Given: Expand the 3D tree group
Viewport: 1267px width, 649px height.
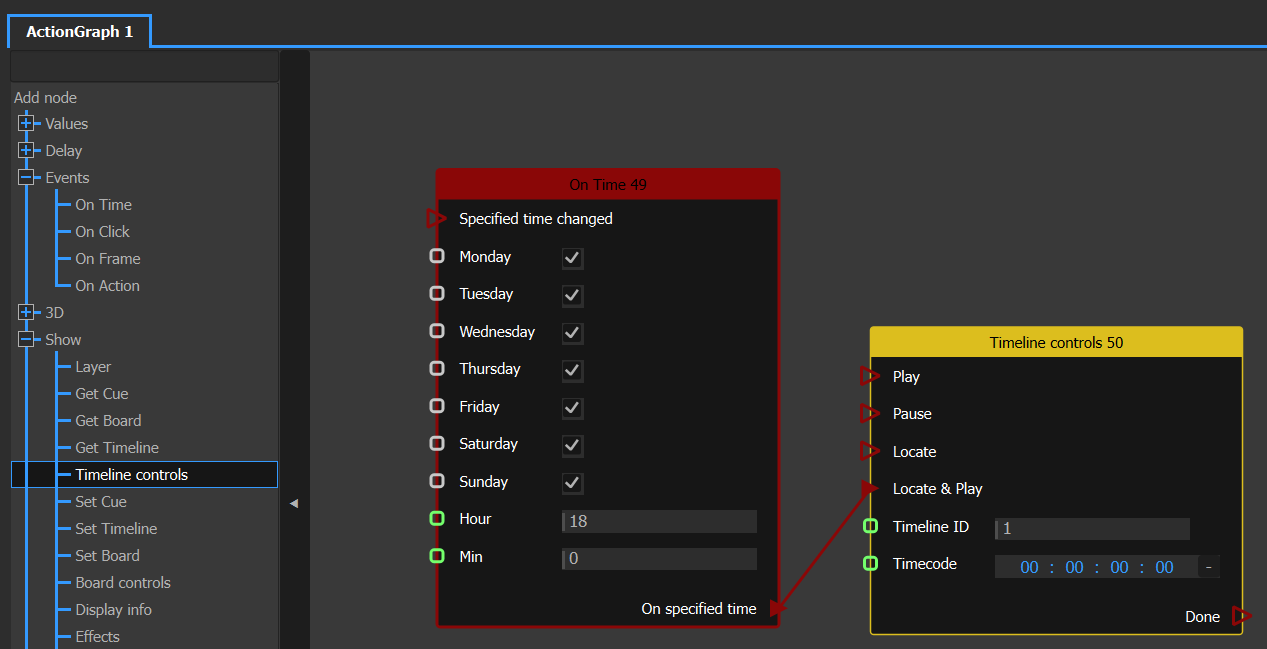Looking at the screenshot, I should pyautogui.click(x=26, y=313).
